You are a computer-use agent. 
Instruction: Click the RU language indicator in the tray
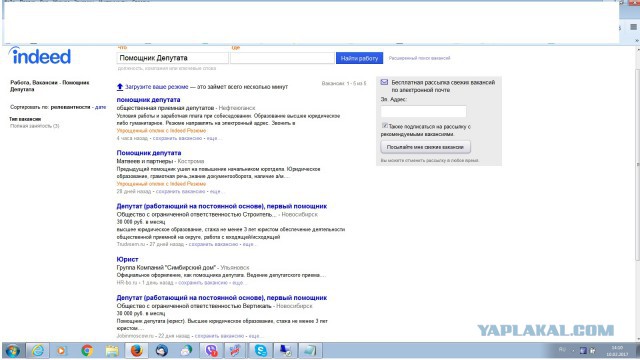562,350
